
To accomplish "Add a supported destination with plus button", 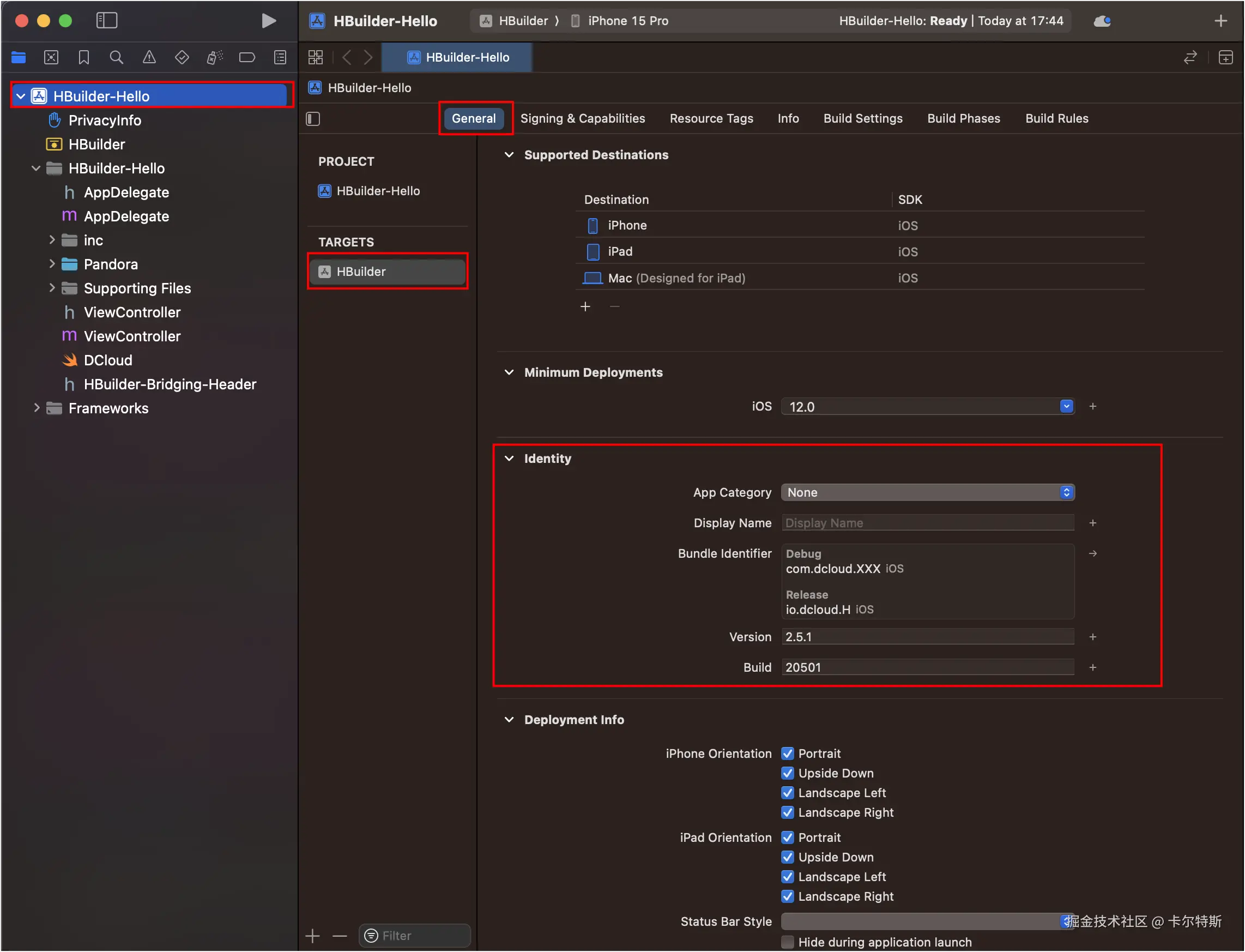I will [x=585, y=306].
